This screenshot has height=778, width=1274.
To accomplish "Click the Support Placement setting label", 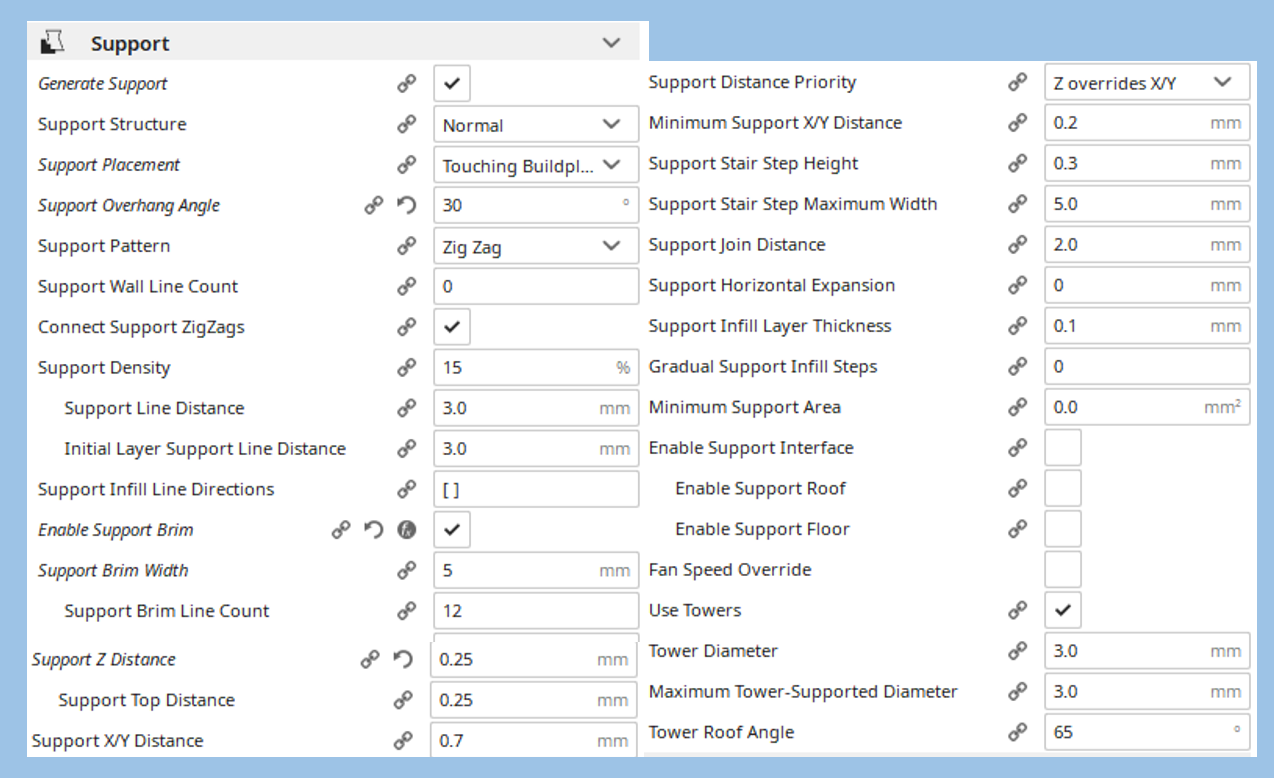I will click(109, 165).
